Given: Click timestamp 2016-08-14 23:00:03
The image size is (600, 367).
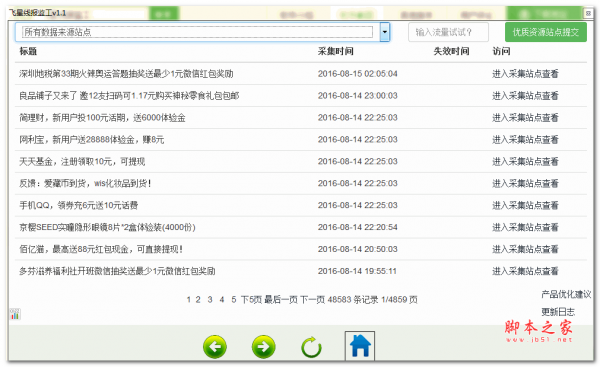Looking at the screenshot, I should (x=357, y=95).
